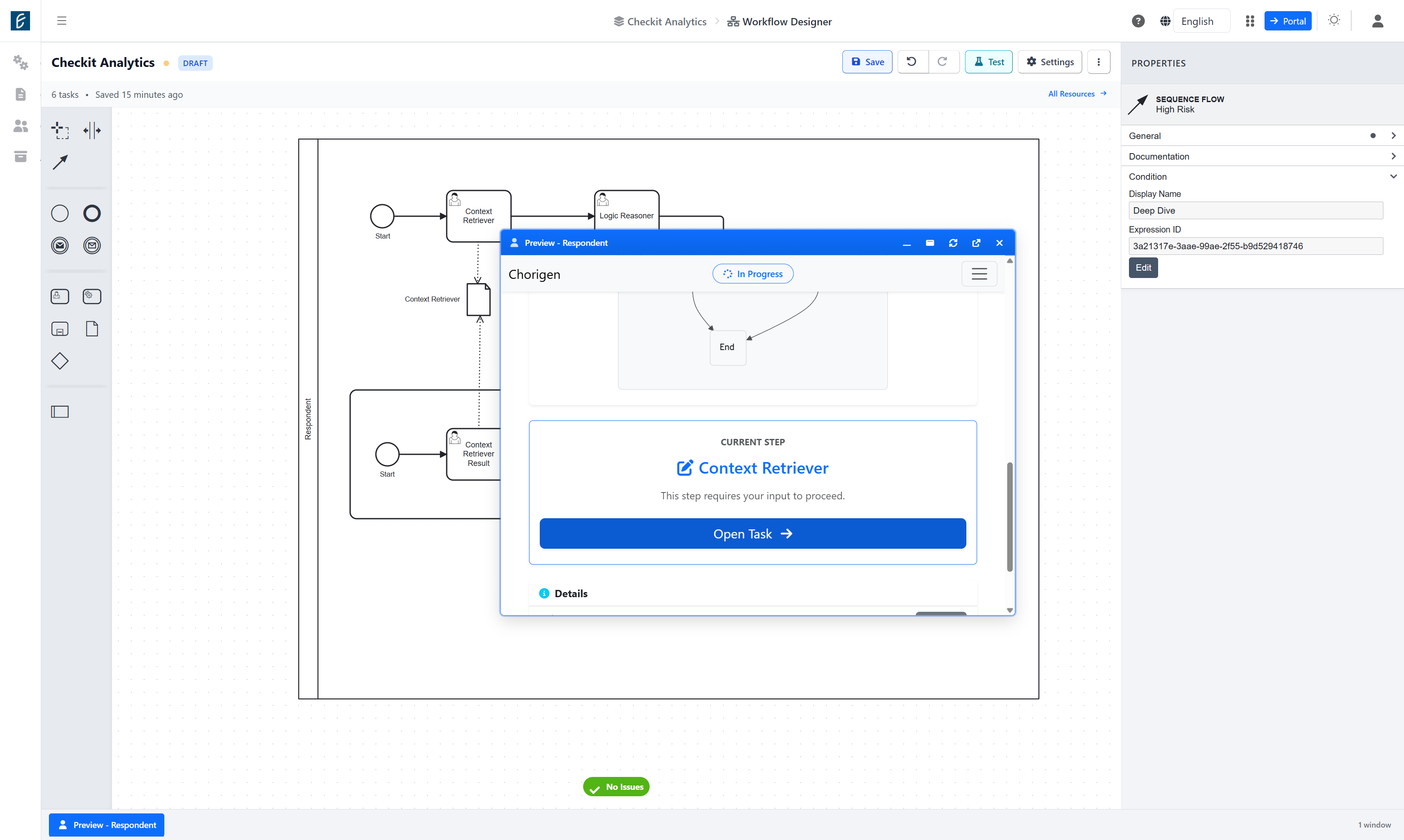Open the user account avatar menu

pos(1377,21)
